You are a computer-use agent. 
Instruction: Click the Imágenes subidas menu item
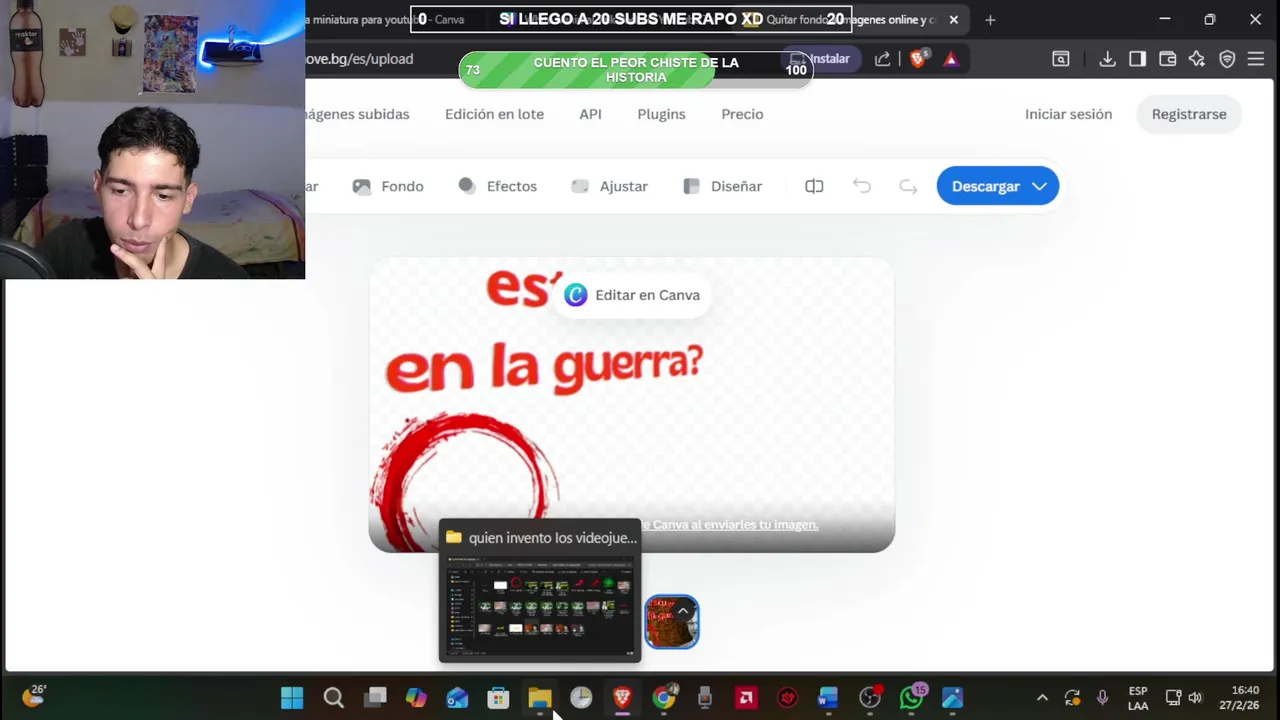tap(357, 114)
